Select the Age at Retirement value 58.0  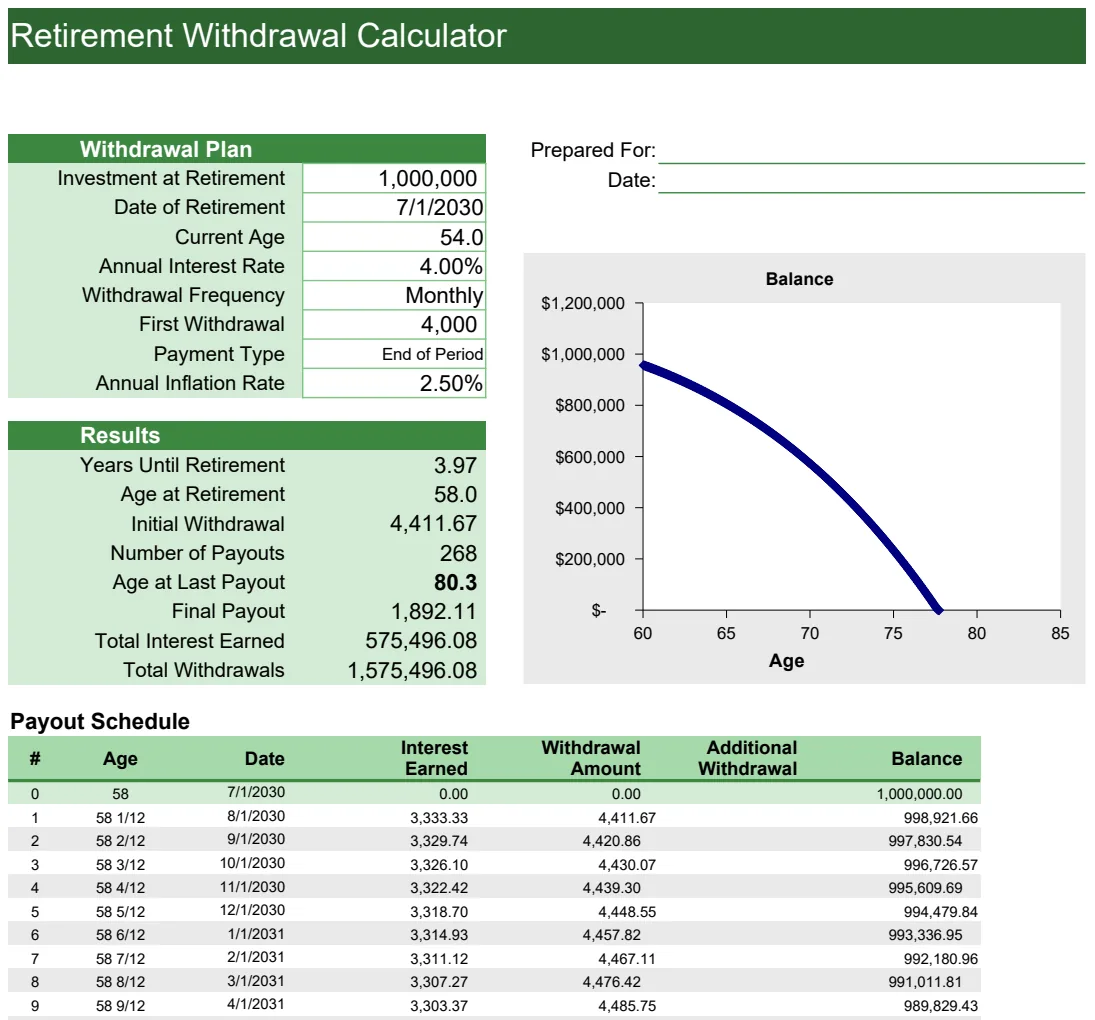click(455, 494)
